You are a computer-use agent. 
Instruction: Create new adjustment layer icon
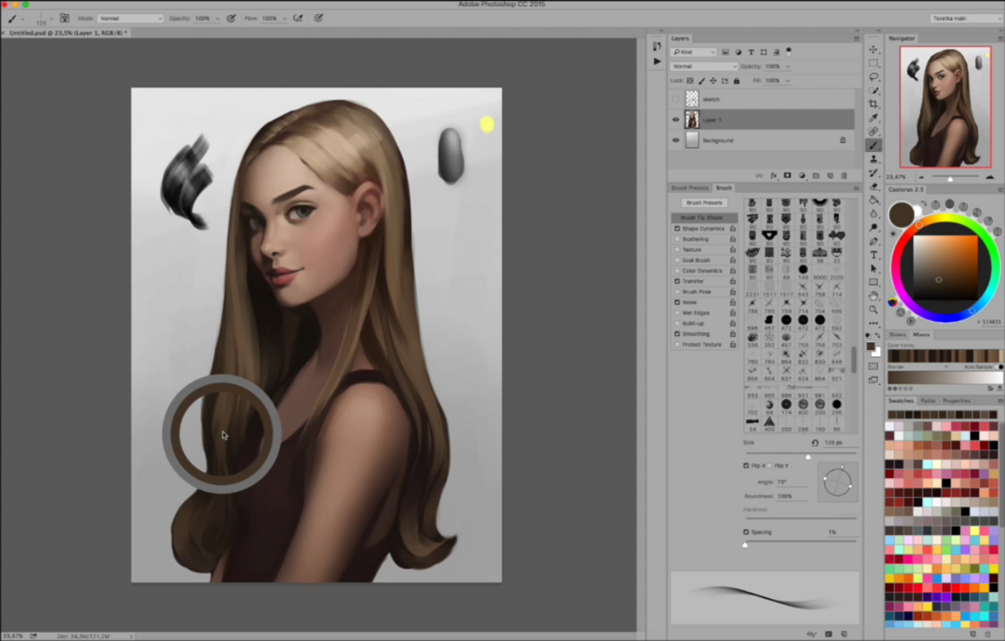(x=802, y=176)
